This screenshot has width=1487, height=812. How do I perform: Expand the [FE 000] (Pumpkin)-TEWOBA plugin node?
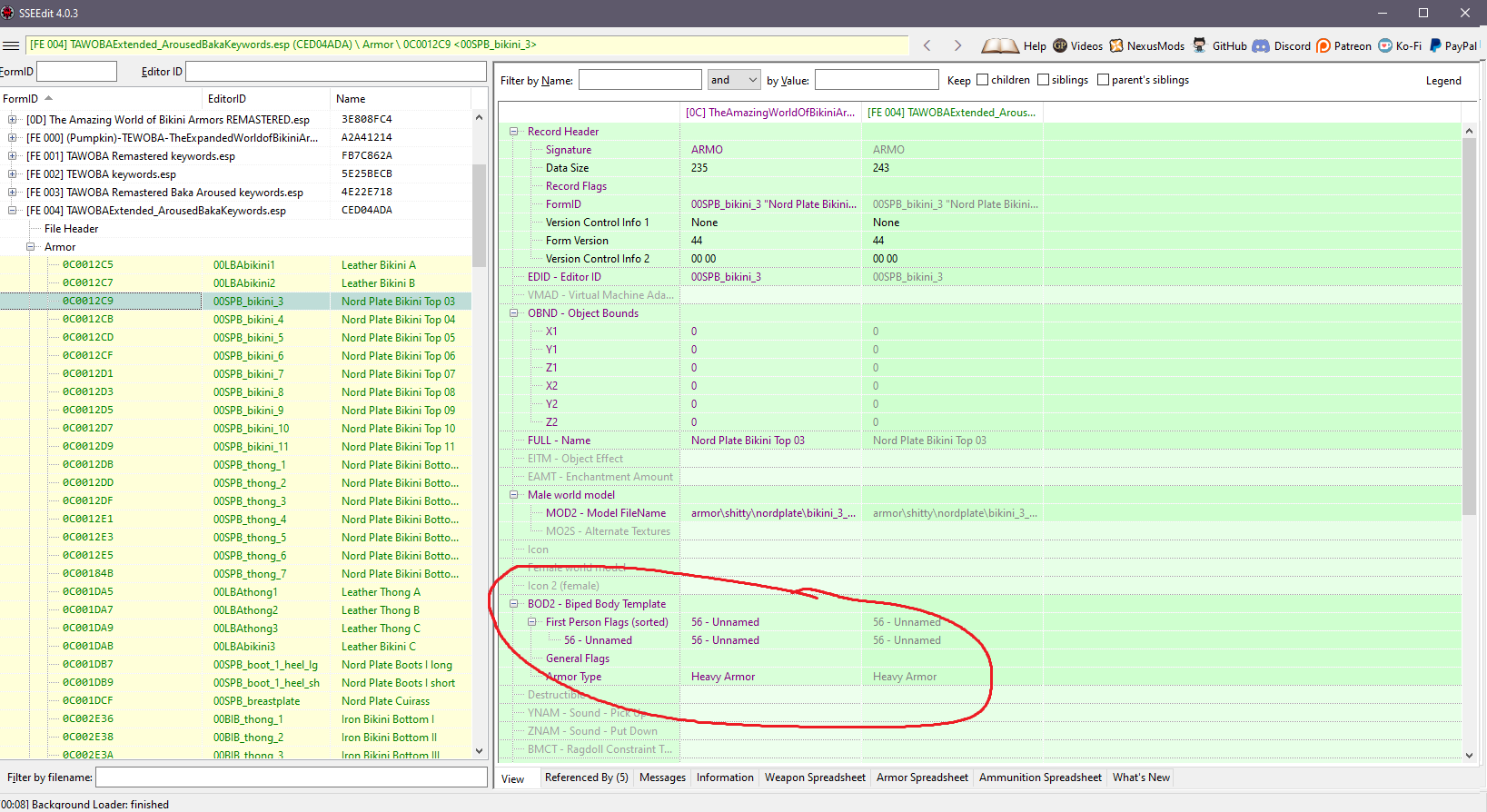(12, 137)
